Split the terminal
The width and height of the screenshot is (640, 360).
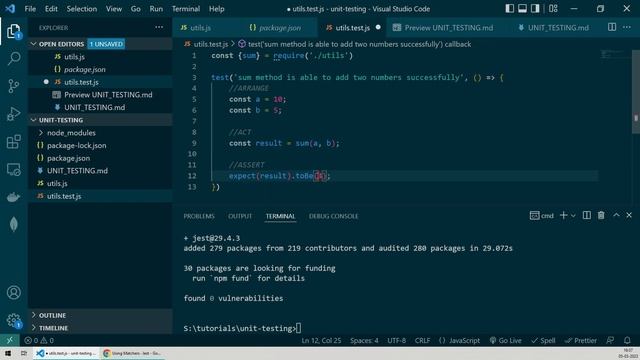[x=587, y=215]
